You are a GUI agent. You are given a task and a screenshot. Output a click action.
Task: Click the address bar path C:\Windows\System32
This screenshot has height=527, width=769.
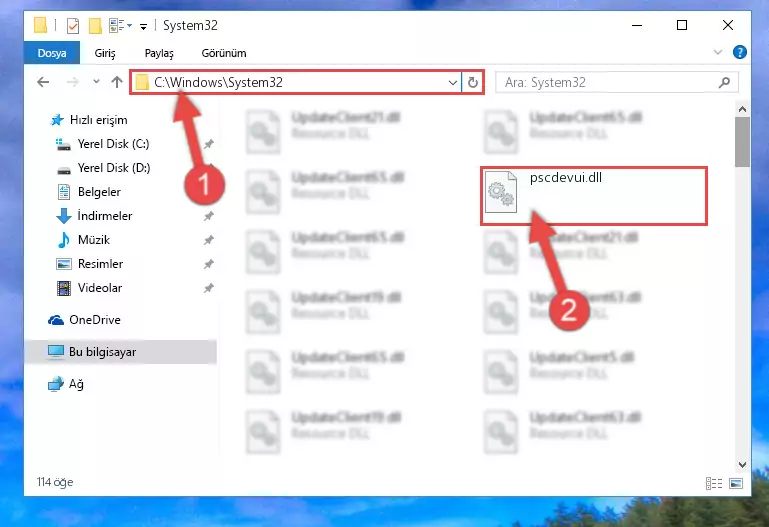coord(218,82)
